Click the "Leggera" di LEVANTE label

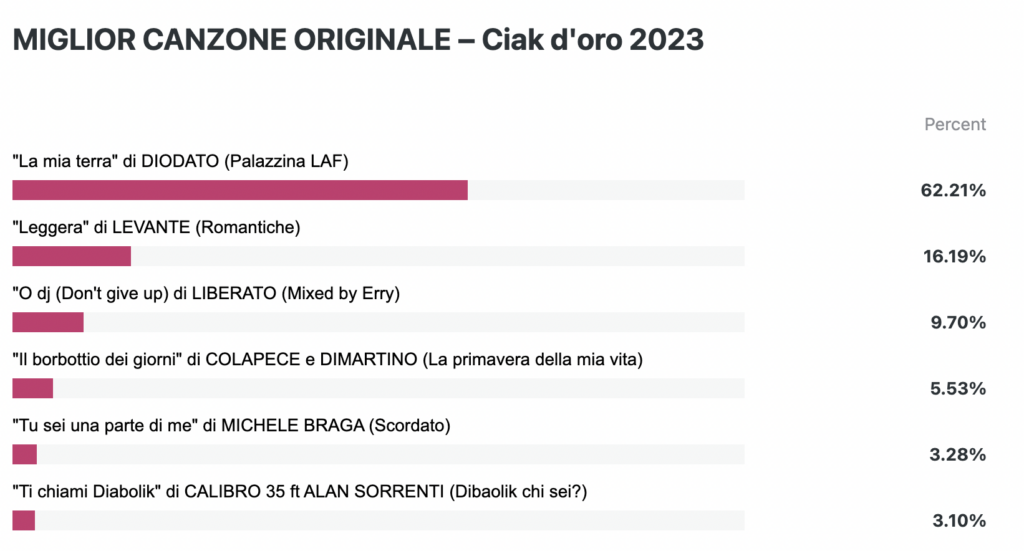[x=156, y=227]
